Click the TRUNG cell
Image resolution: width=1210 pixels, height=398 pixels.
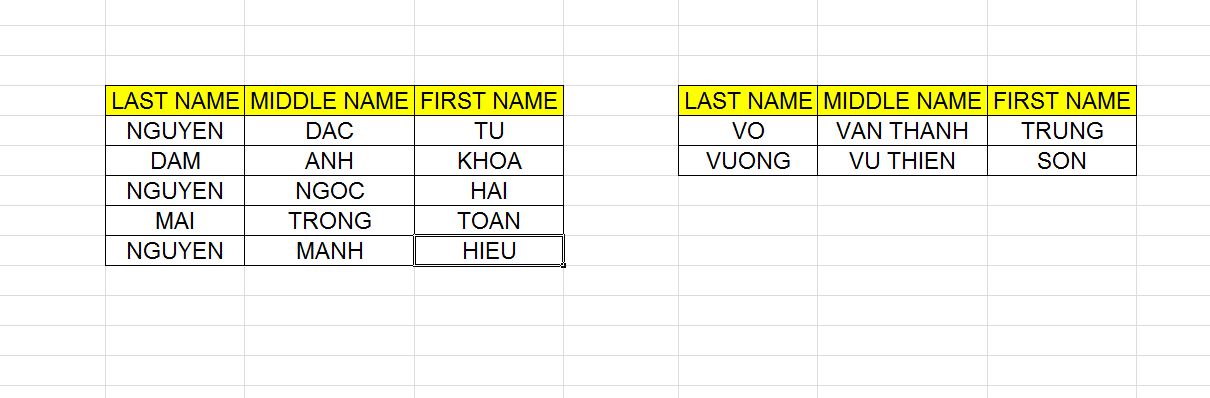1062,131
